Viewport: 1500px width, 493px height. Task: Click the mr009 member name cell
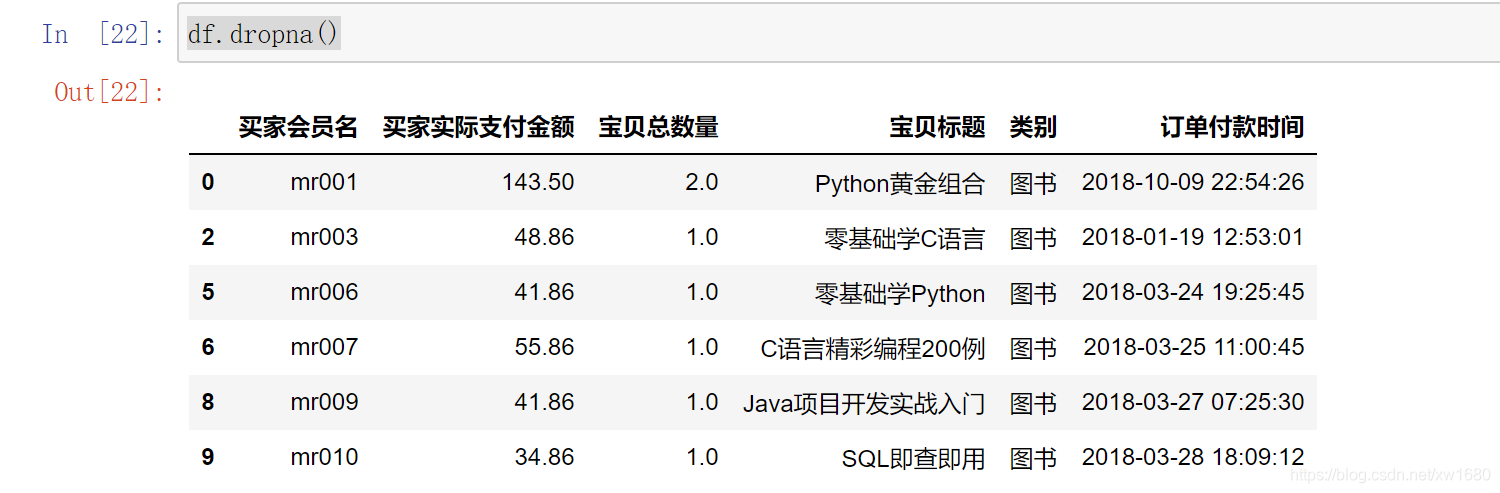click(324, 402)
